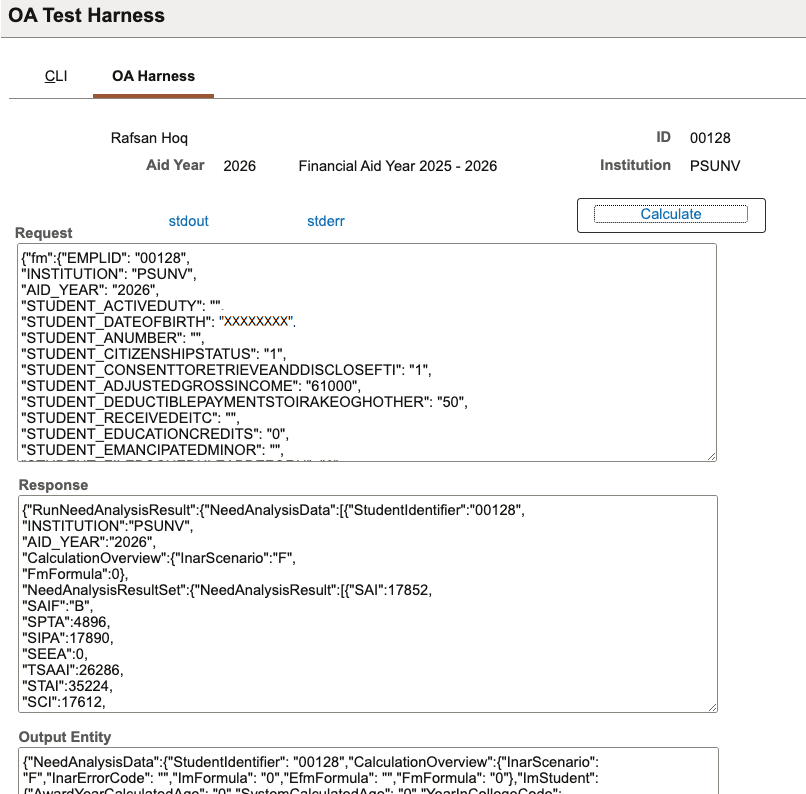The width and height of the screenshot is (806, 794).
Task: Click the Aid Year value 2026
Action: [x=240, y=166]
